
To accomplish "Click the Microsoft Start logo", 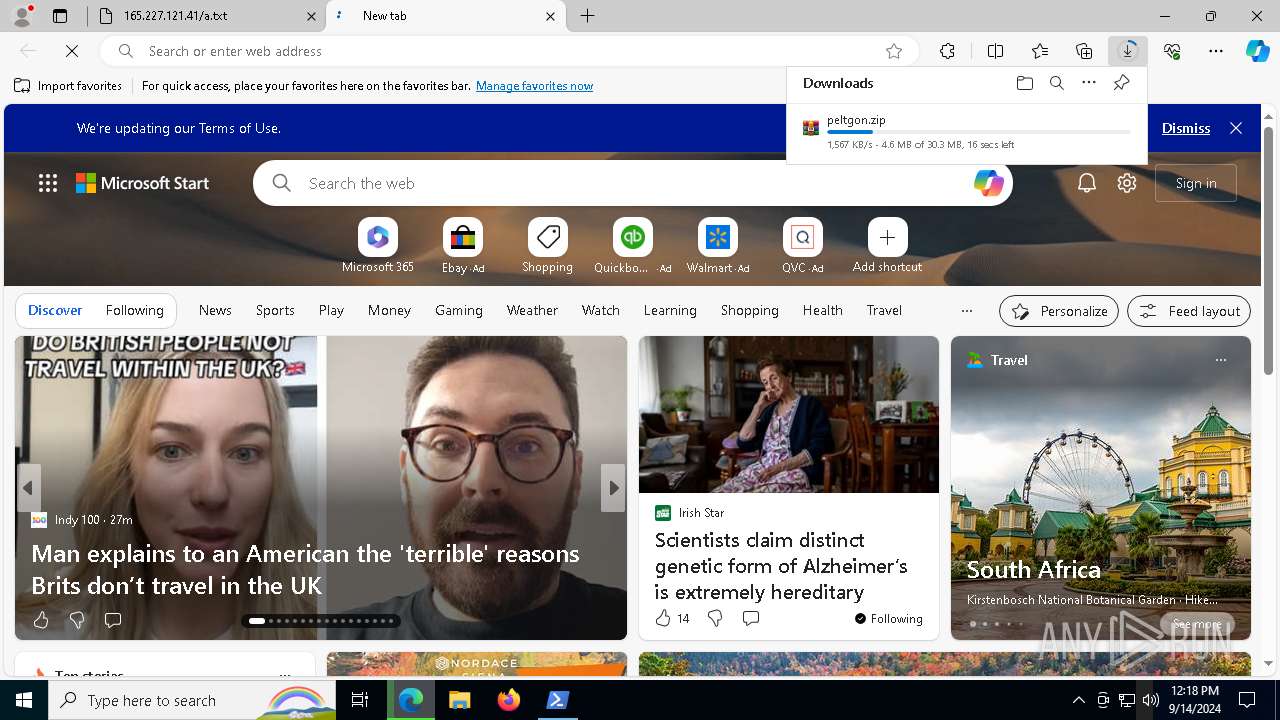I will pos(142,183).
